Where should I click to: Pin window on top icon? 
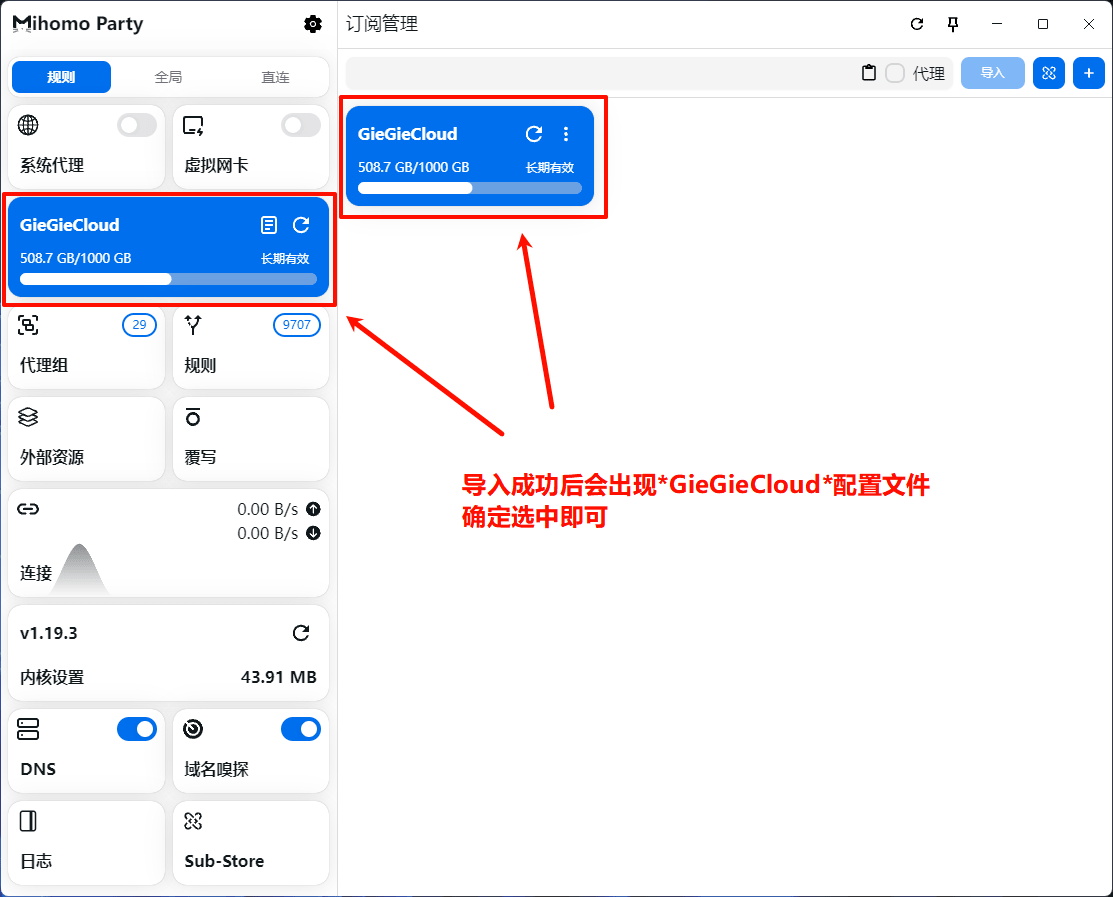pyautogui.click(x=953, y=24)
